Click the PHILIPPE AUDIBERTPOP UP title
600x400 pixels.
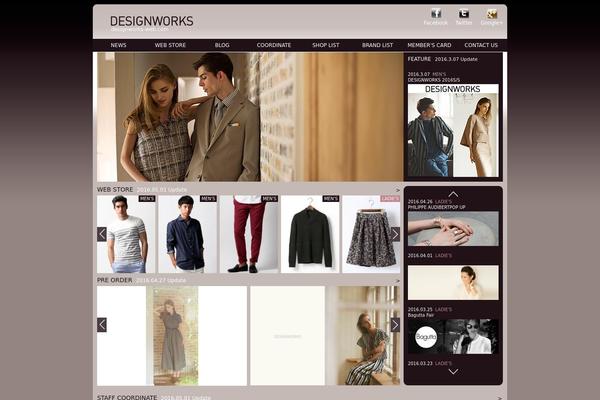pos(437,207)
